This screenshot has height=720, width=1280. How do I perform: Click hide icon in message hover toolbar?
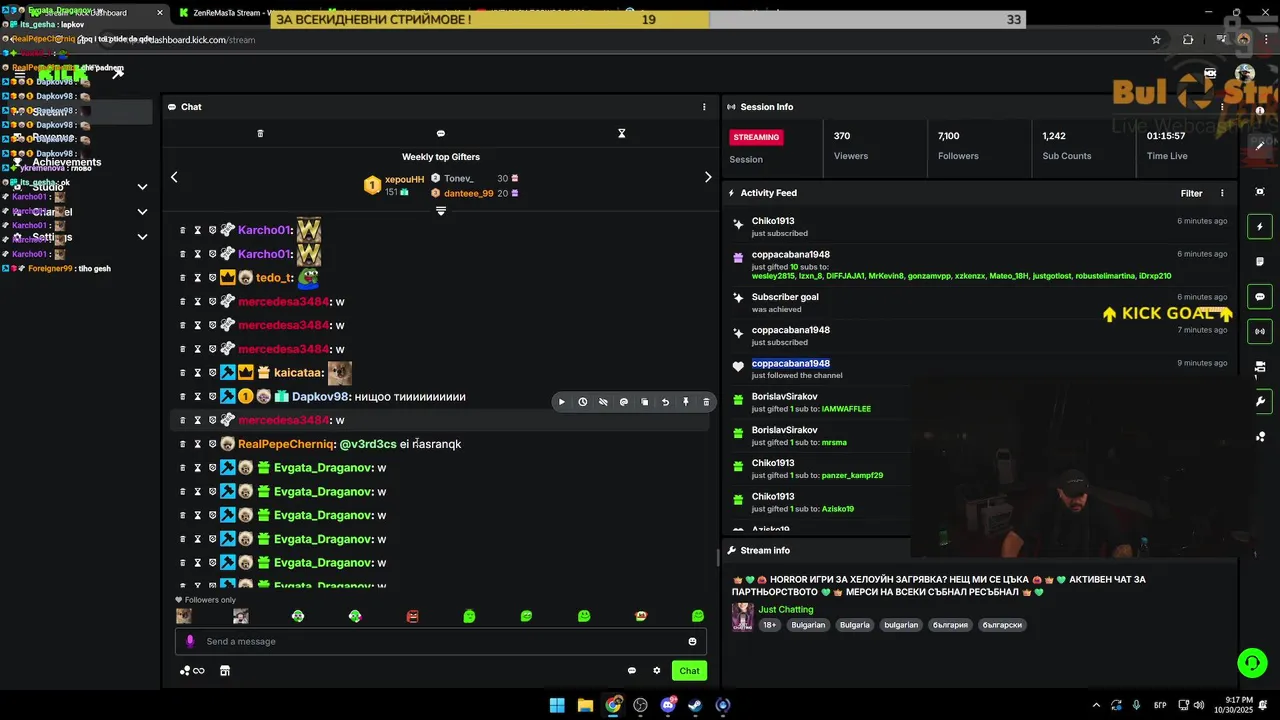[x=603, y=402]
